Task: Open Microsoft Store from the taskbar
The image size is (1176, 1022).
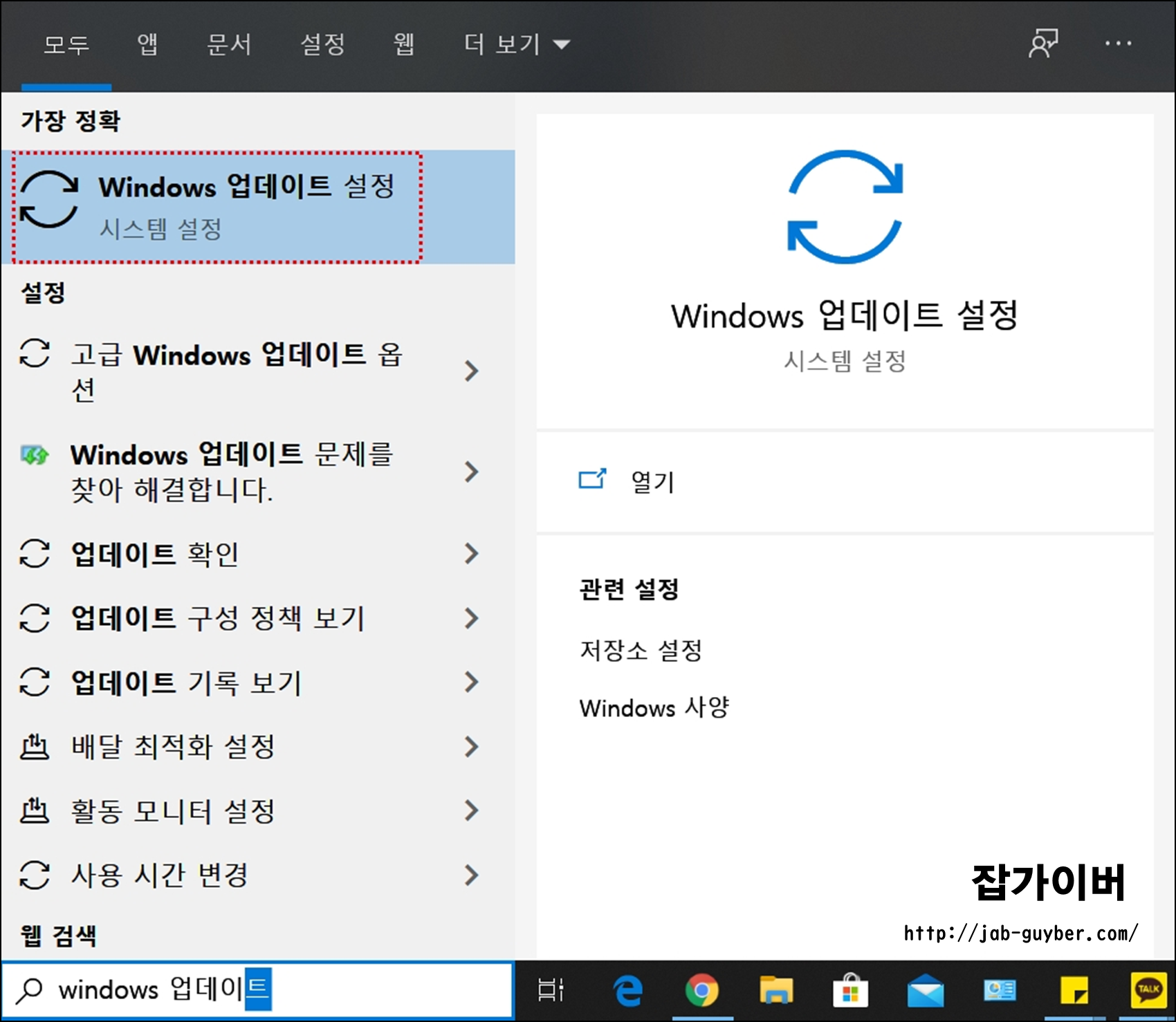Action: click(851, 990)
